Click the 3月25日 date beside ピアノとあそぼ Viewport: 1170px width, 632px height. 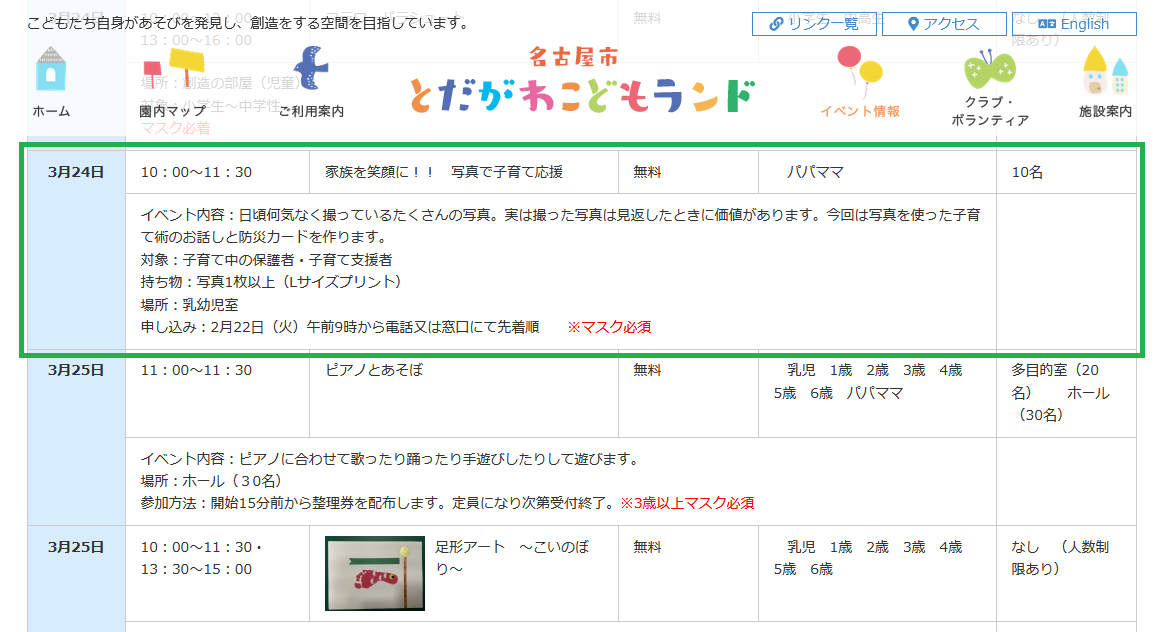coord(75,370)
